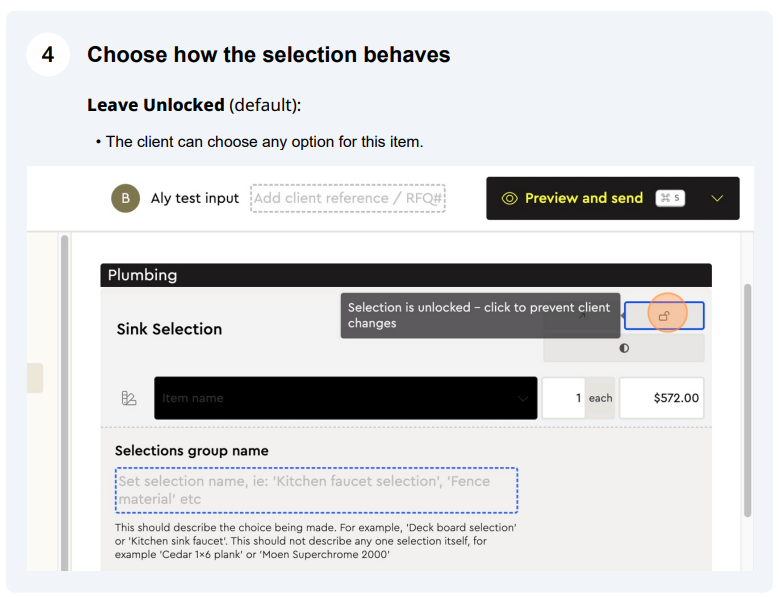The height and width of the screenshot is (597, 781).
Task: Click the step number 4 circle
Action: 48,54
